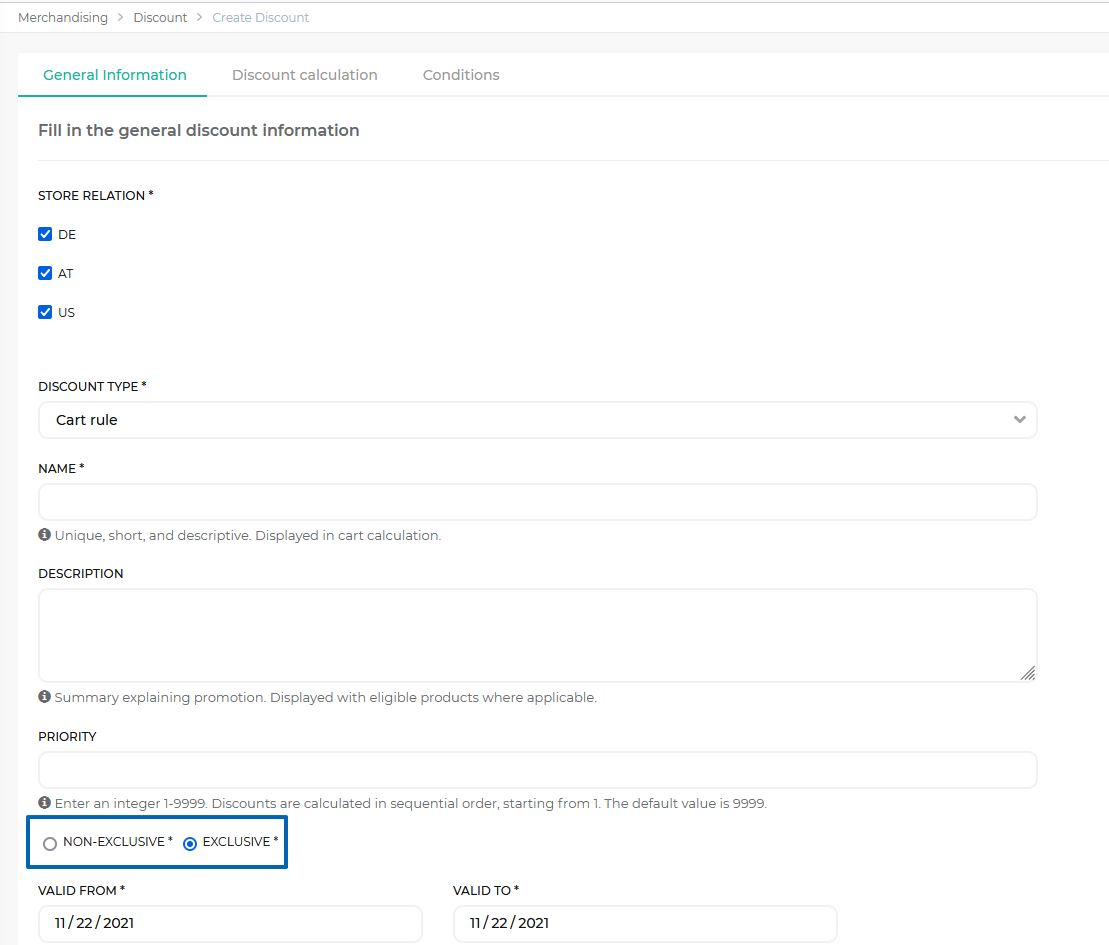Switch to the Conditions tab
The height and width of the screenshot is (945, 1109).
(461, 75)
